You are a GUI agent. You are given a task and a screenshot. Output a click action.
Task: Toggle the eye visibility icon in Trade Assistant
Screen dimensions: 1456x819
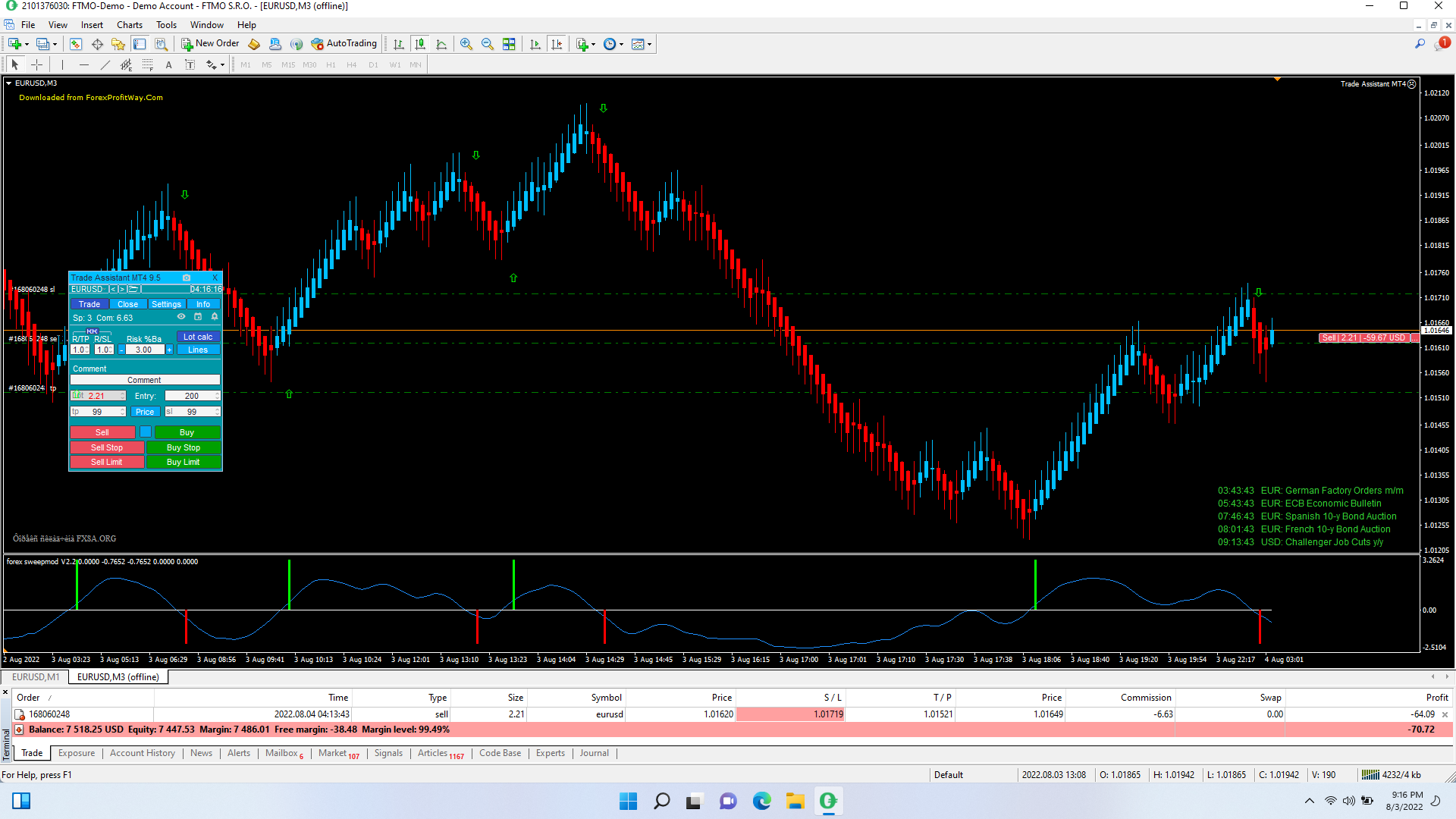[x=181, y=317]
